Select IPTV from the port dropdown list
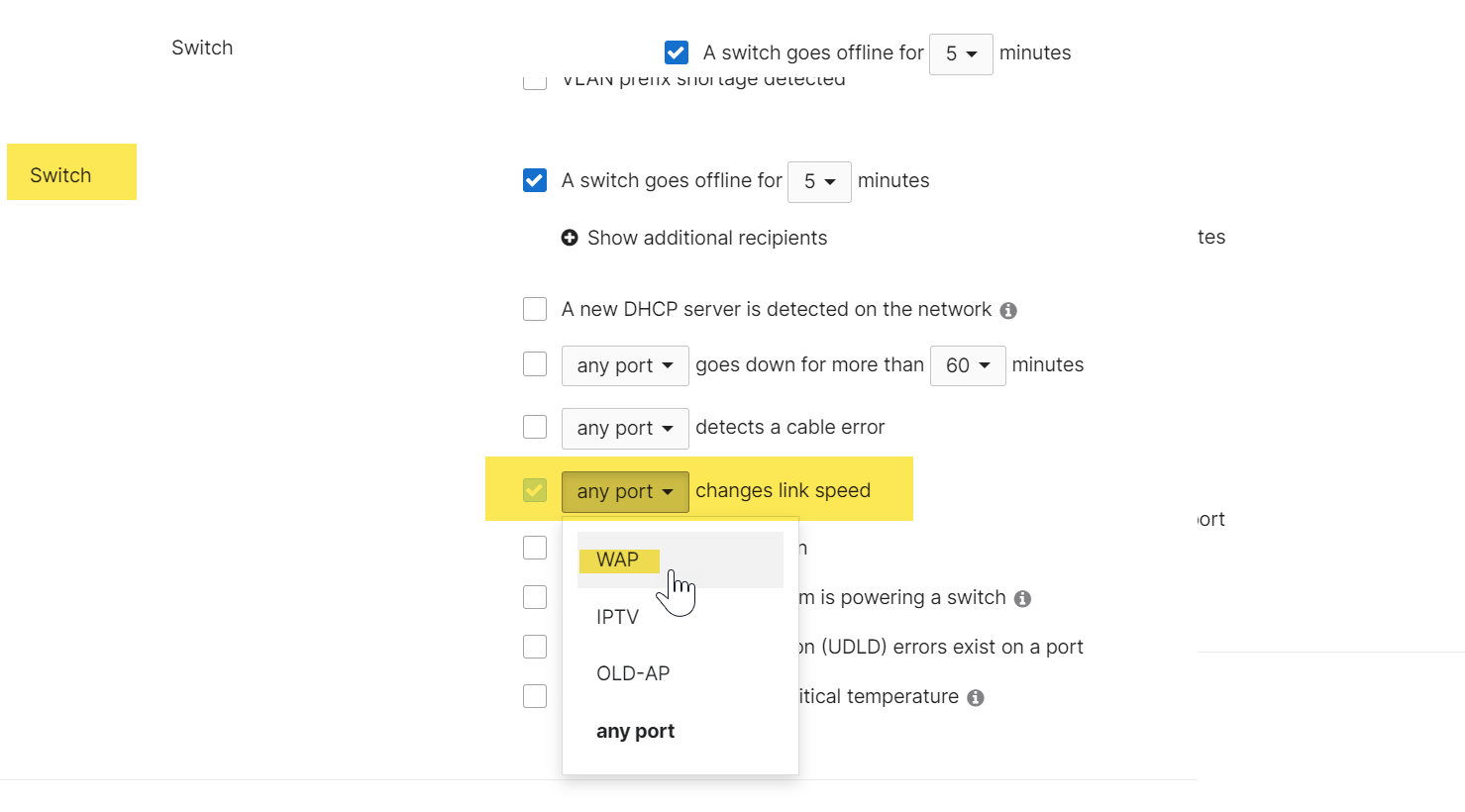Screen dimensions: 1465x812 coord(617,617)
